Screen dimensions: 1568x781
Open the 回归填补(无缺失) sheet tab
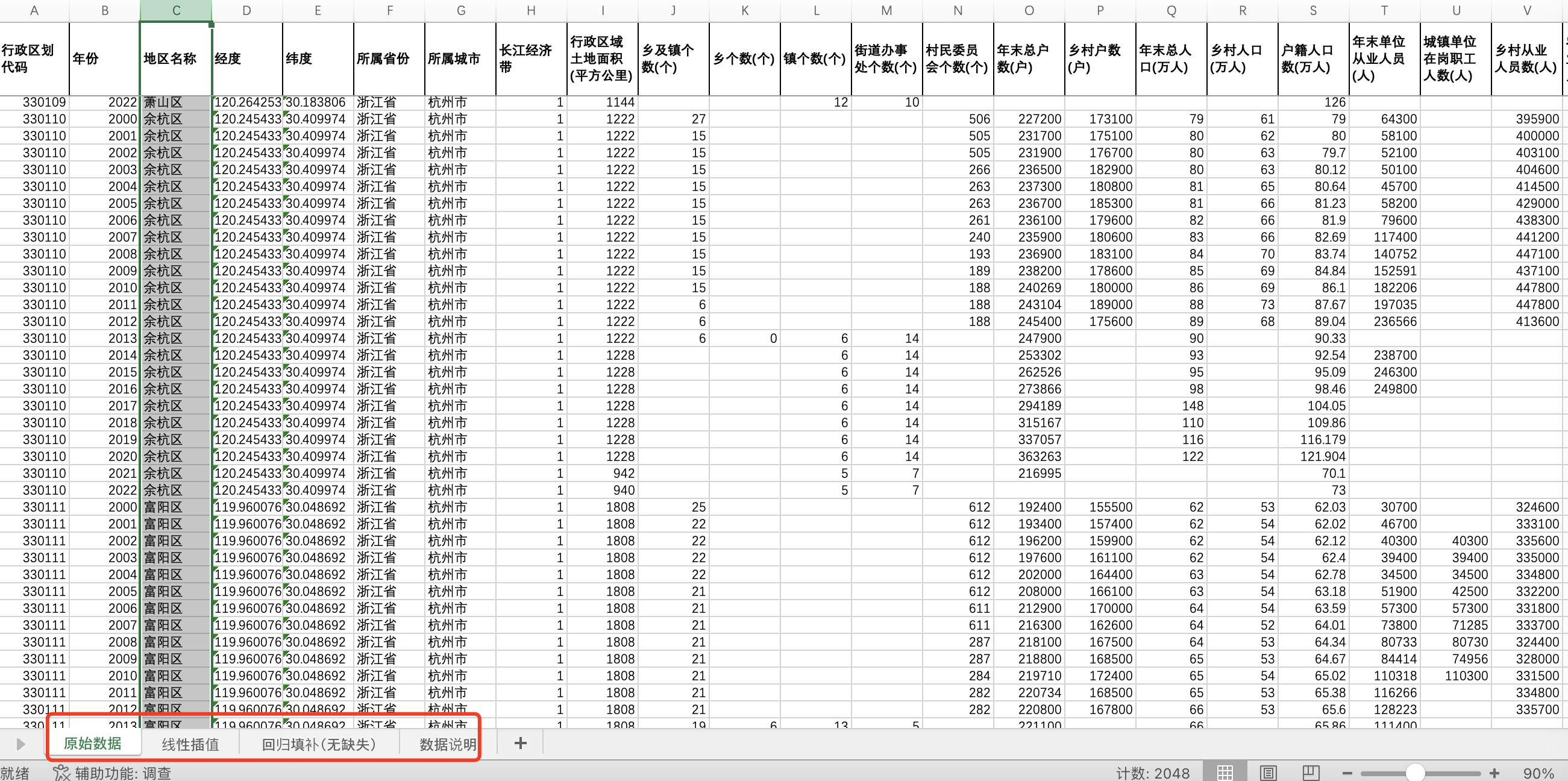click(x=319, y=744)
